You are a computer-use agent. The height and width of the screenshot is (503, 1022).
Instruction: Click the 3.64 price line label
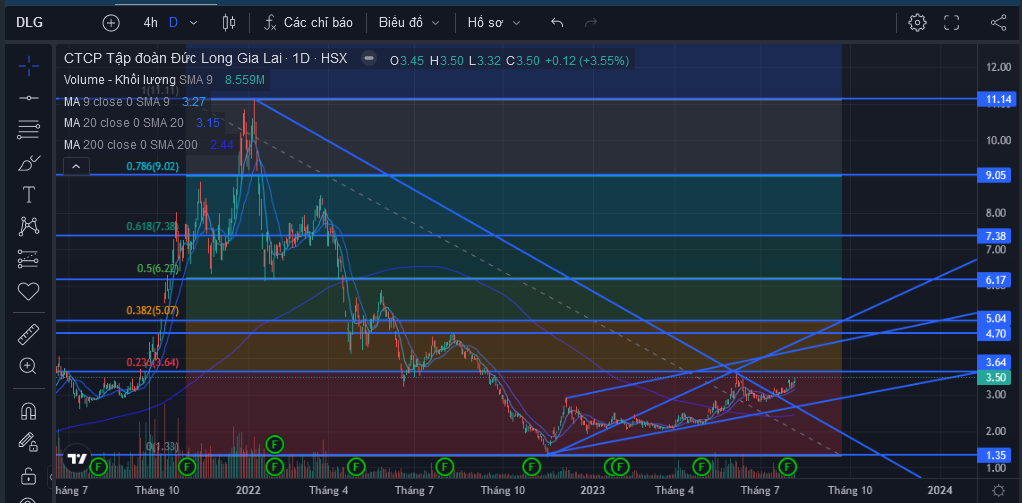(997, 362)
